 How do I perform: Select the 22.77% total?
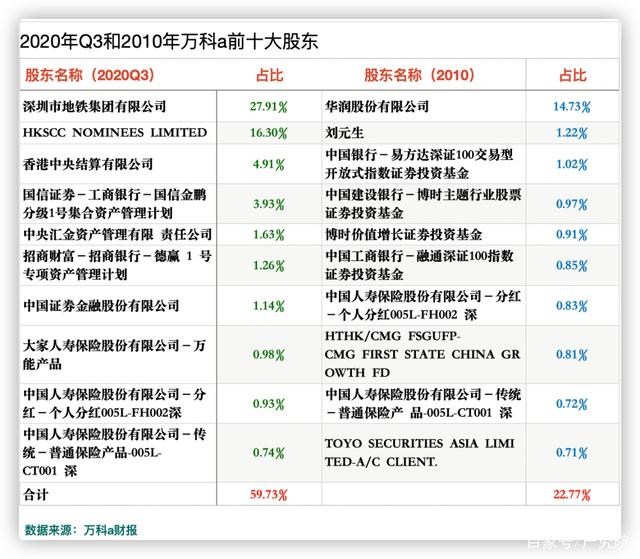pos(571,495)
